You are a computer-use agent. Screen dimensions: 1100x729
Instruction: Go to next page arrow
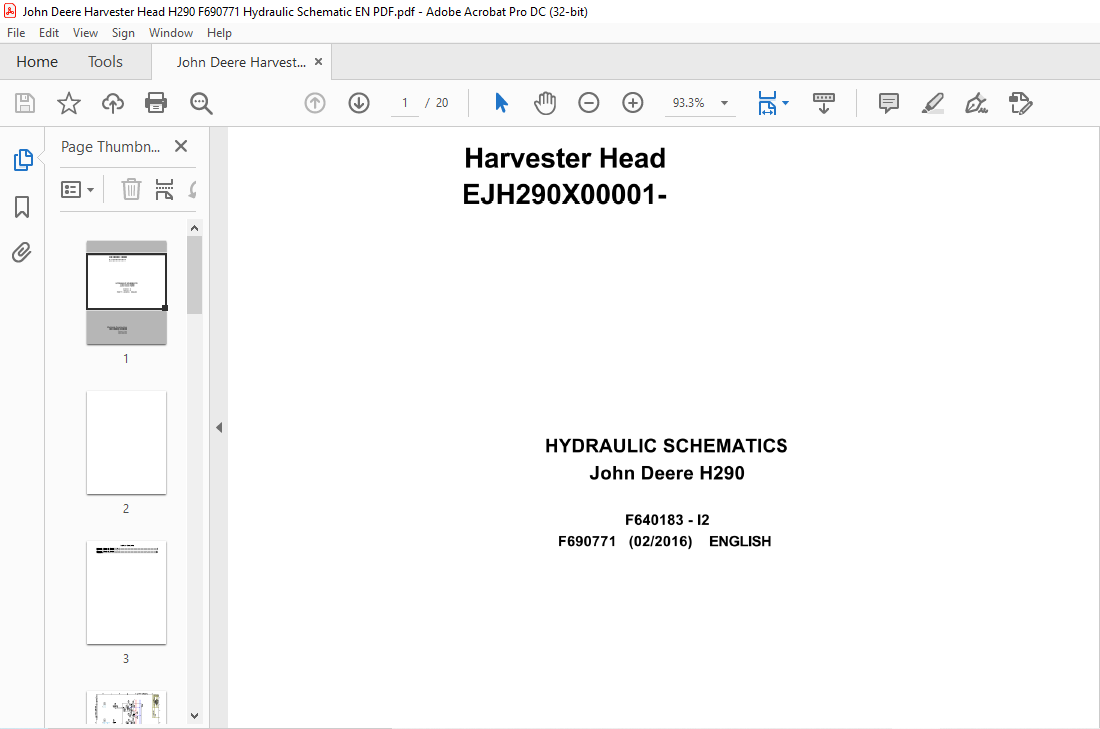tap(359, 103)
